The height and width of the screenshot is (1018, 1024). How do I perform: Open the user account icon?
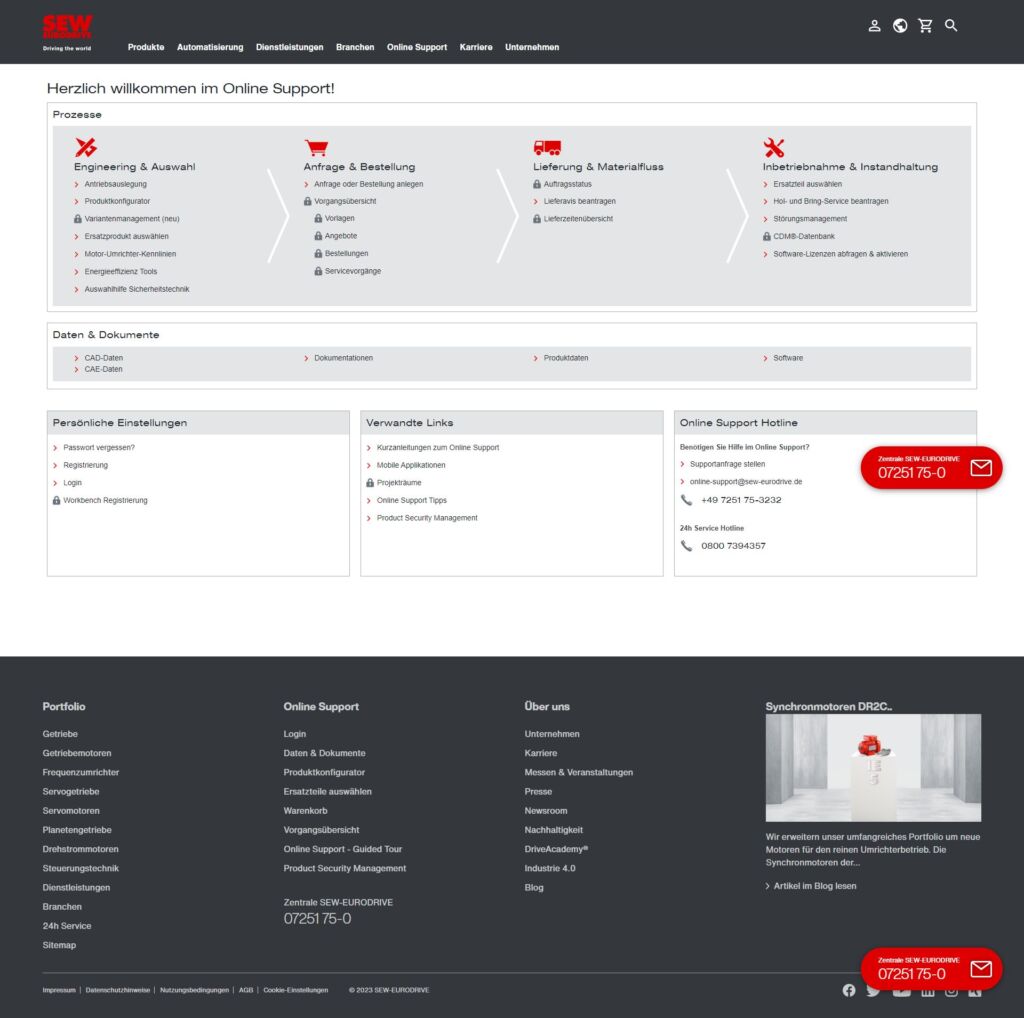(x=875, y=25)
